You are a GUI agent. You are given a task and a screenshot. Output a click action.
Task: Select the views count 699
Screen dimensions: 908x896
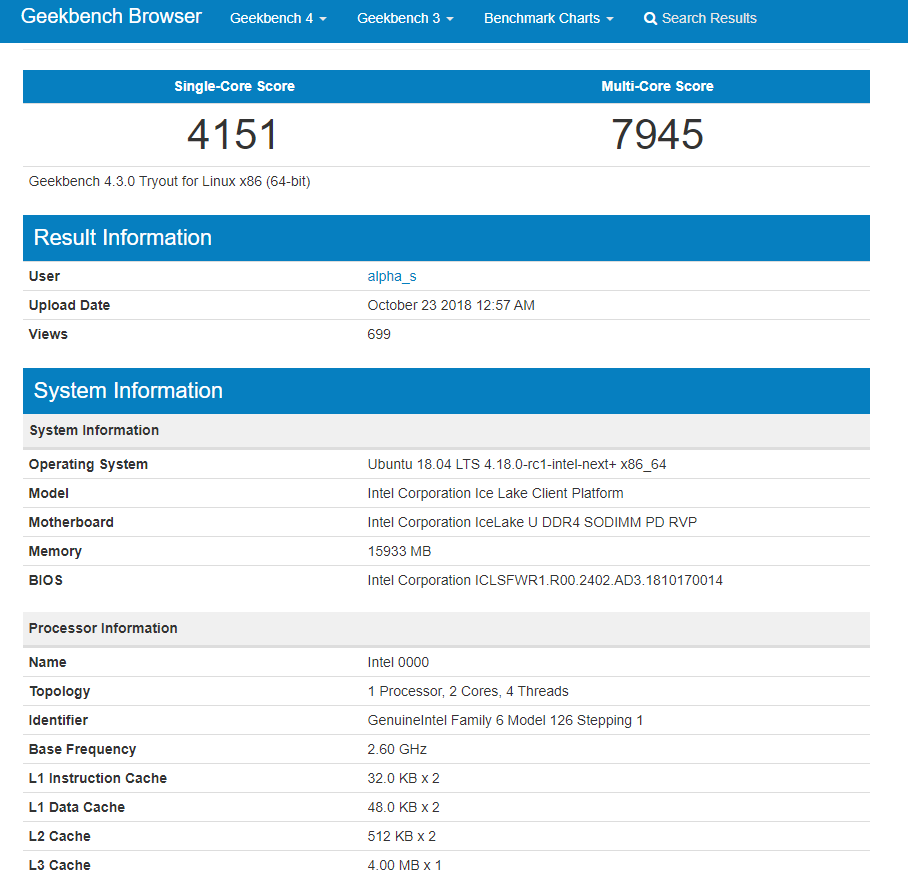click(379, 334)
